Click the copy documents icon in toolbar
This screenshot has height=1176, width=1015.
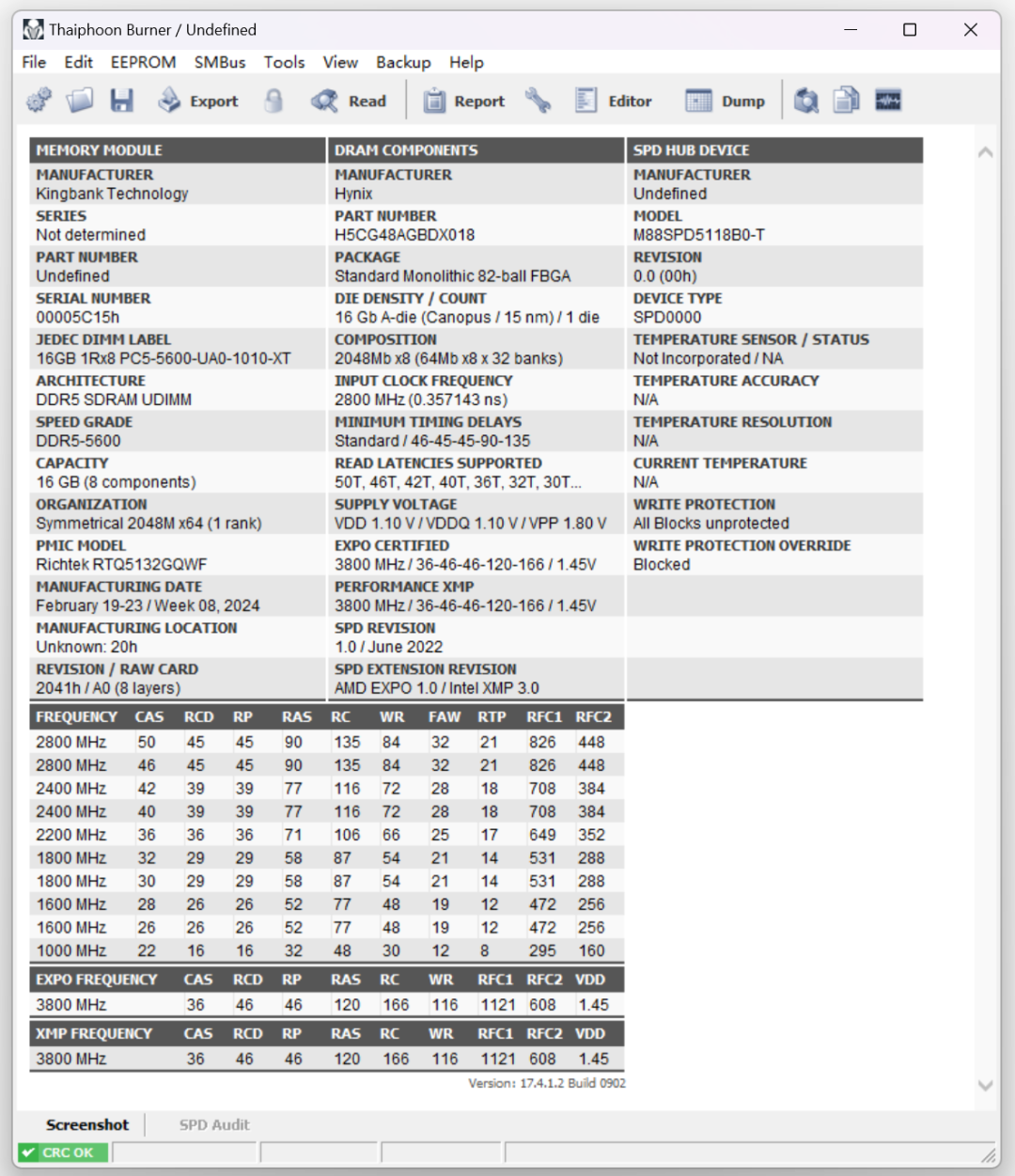tap(847, 101)
